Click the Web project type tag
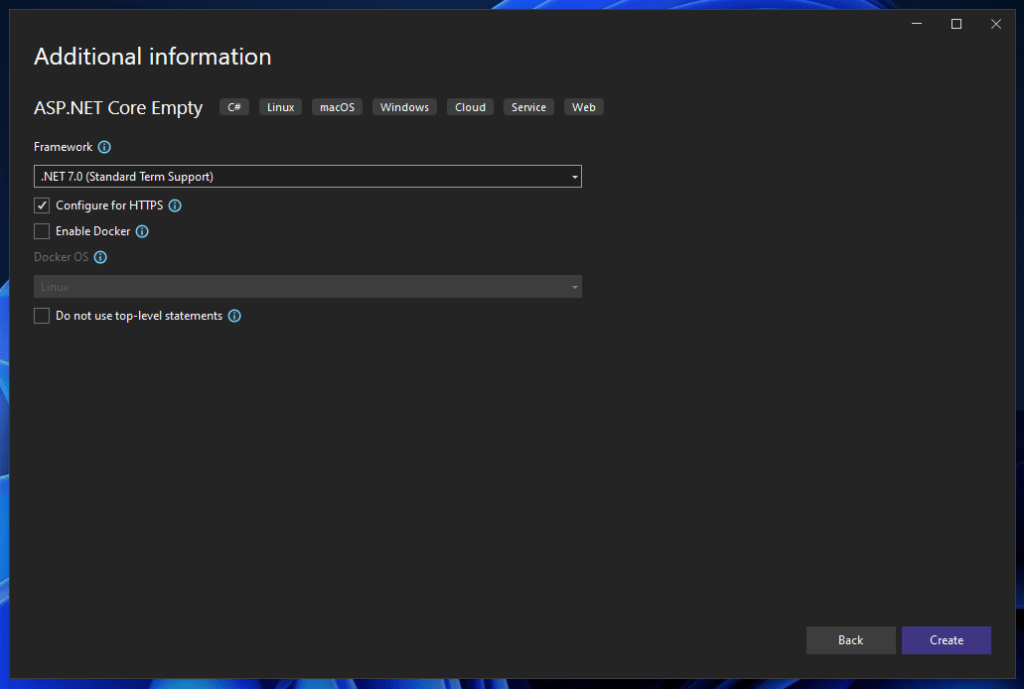Image resolution: width=1024 pixels, height=689 pixels. click(x=584, y=107)
